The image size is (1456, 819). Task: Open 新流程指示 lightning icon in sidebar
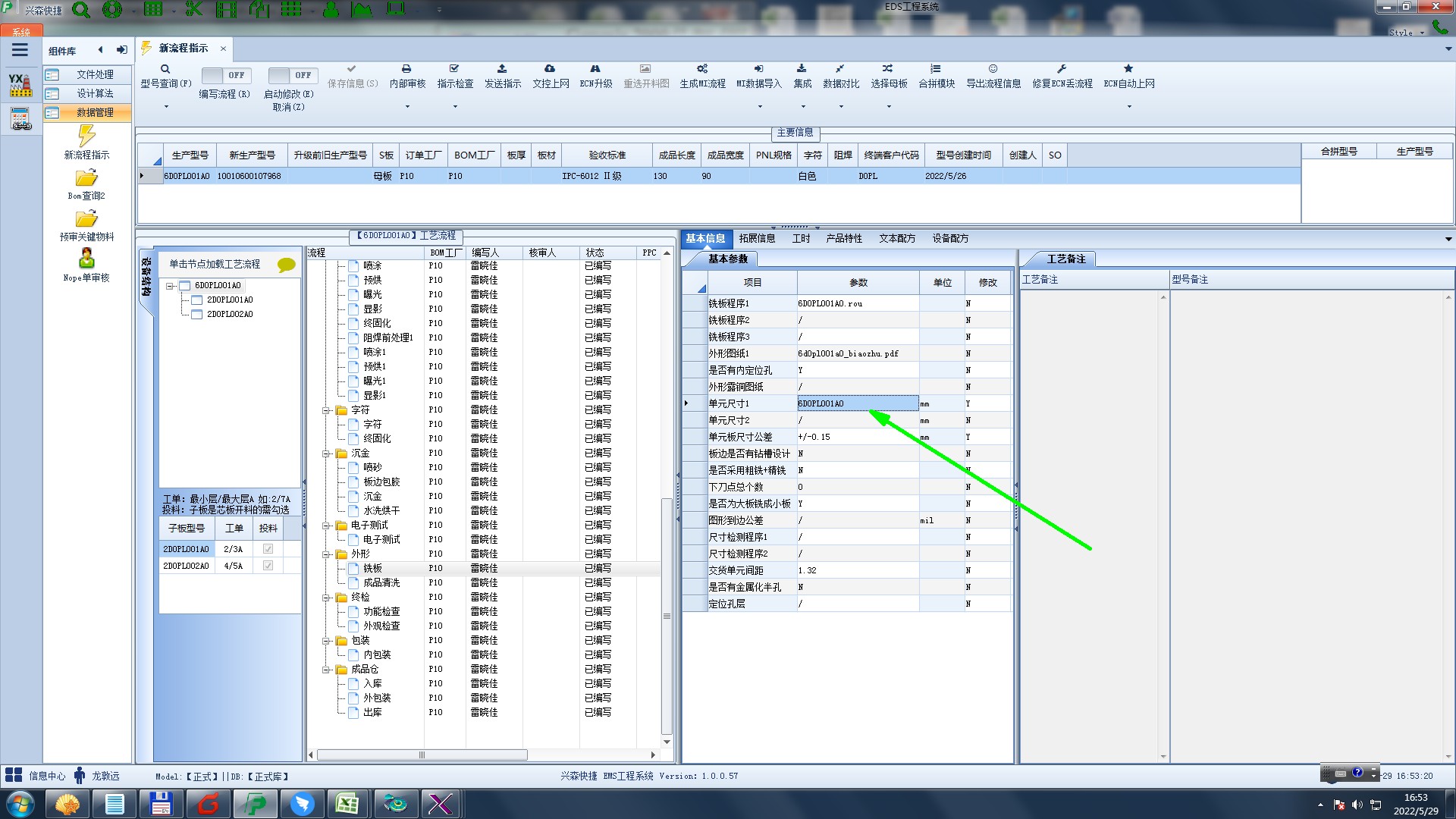[x=86, y=136]
